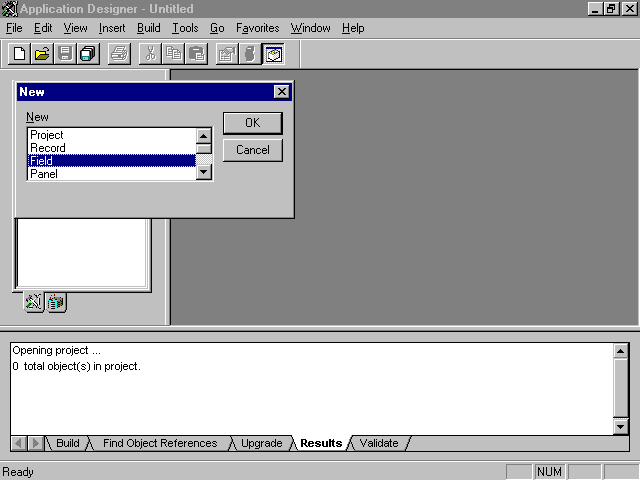This screenshot has width=640, height=480.
Task: Open the File menu
Action: (x=14, y=28)
